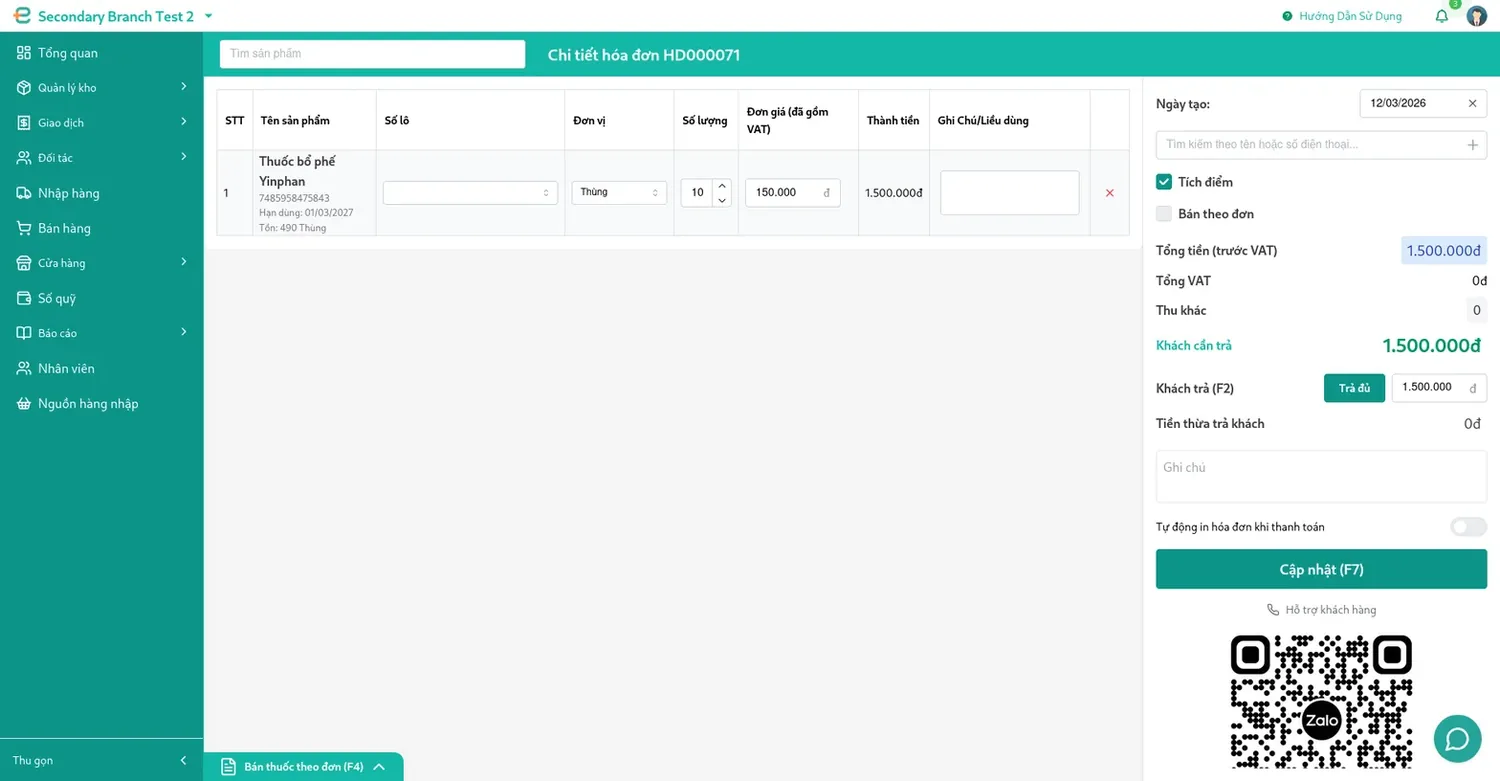
Task: Open the user avatar profile
Action: point(1476,16)
